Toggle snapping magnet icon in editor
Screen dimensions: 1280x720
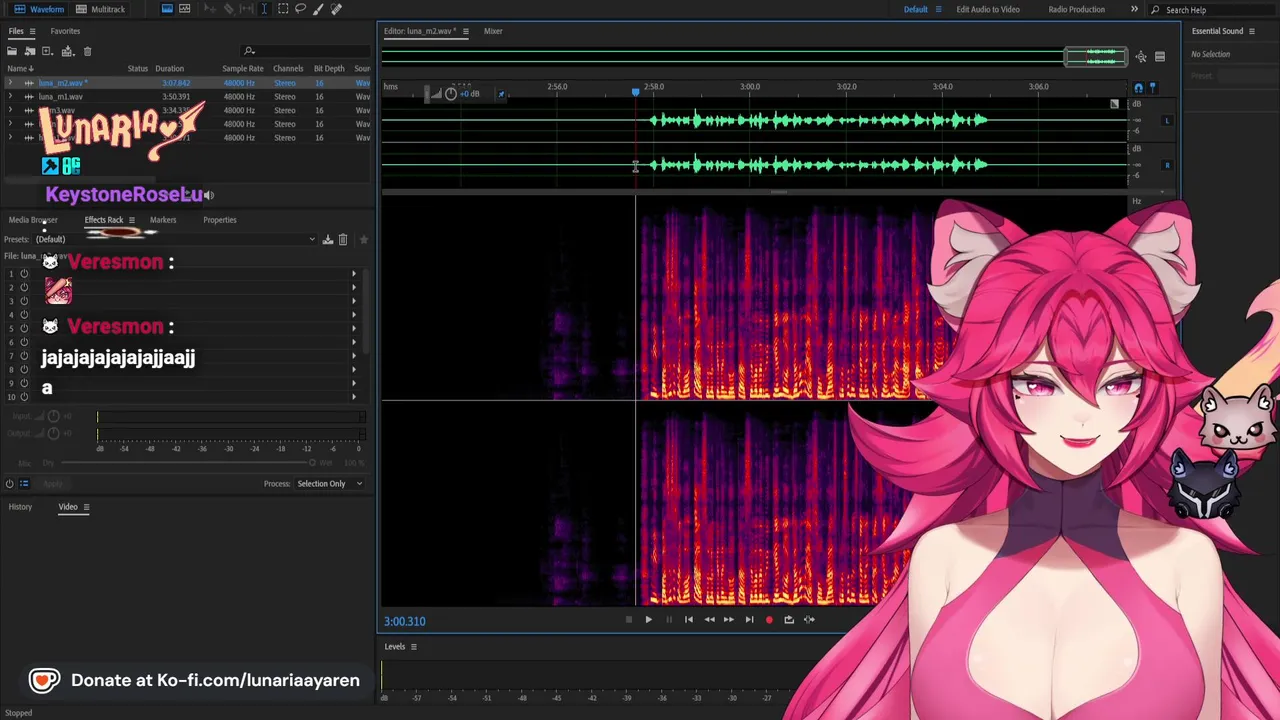(x=1138, y=88)
